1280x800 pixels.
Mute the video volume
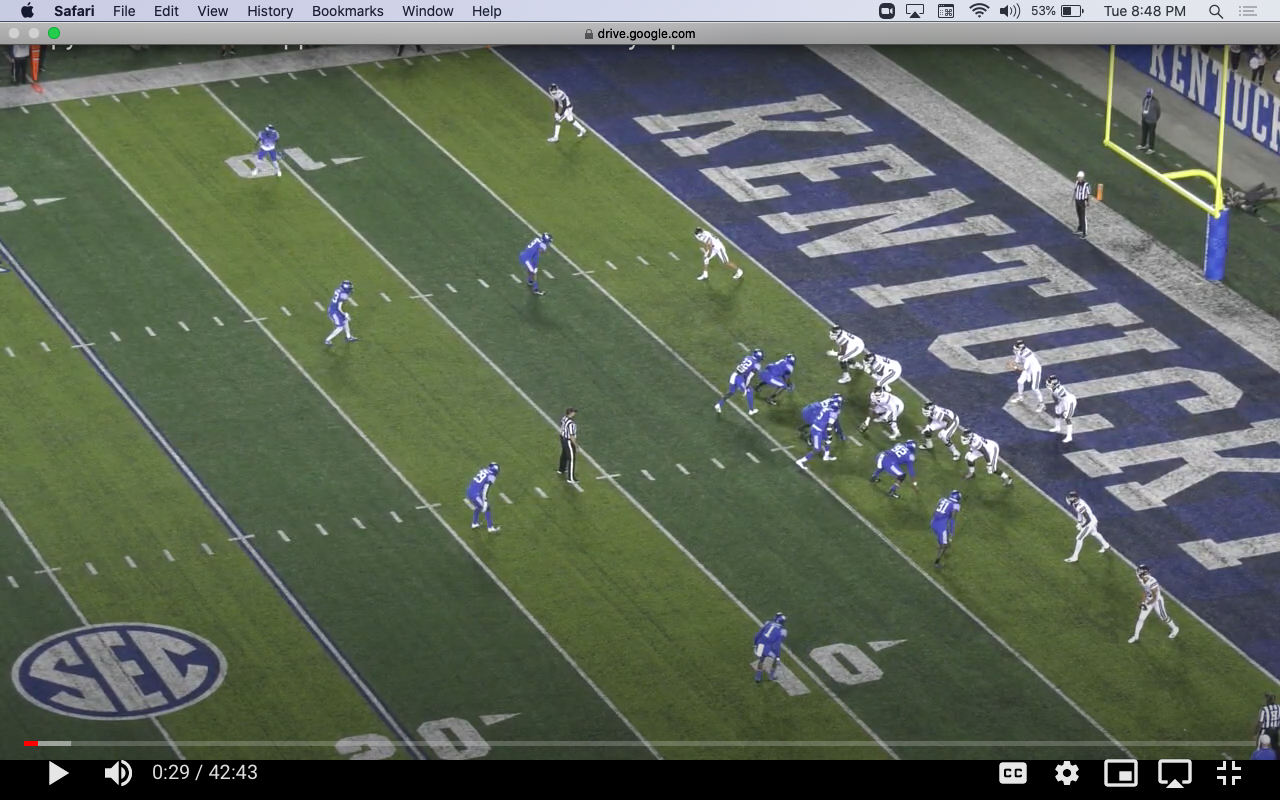point(117,772)
